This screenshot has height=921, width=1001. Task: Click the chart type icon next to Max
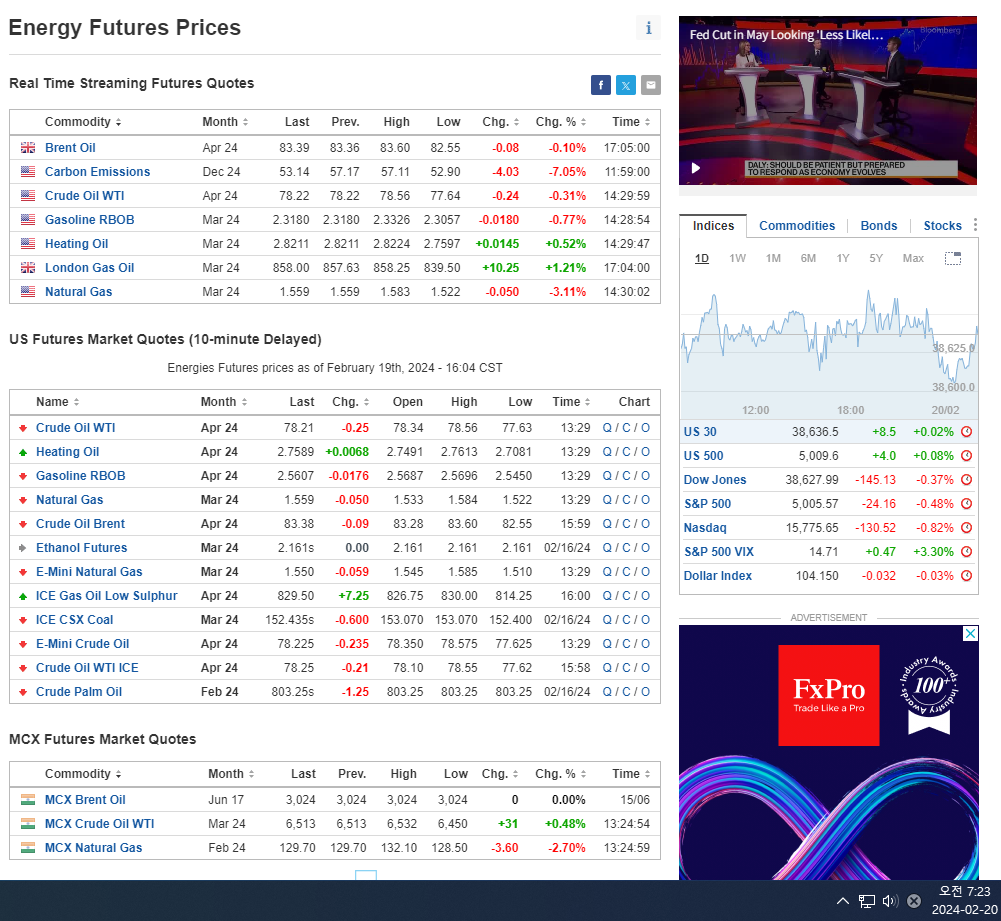pyautogui.click(x=952, y=258)
